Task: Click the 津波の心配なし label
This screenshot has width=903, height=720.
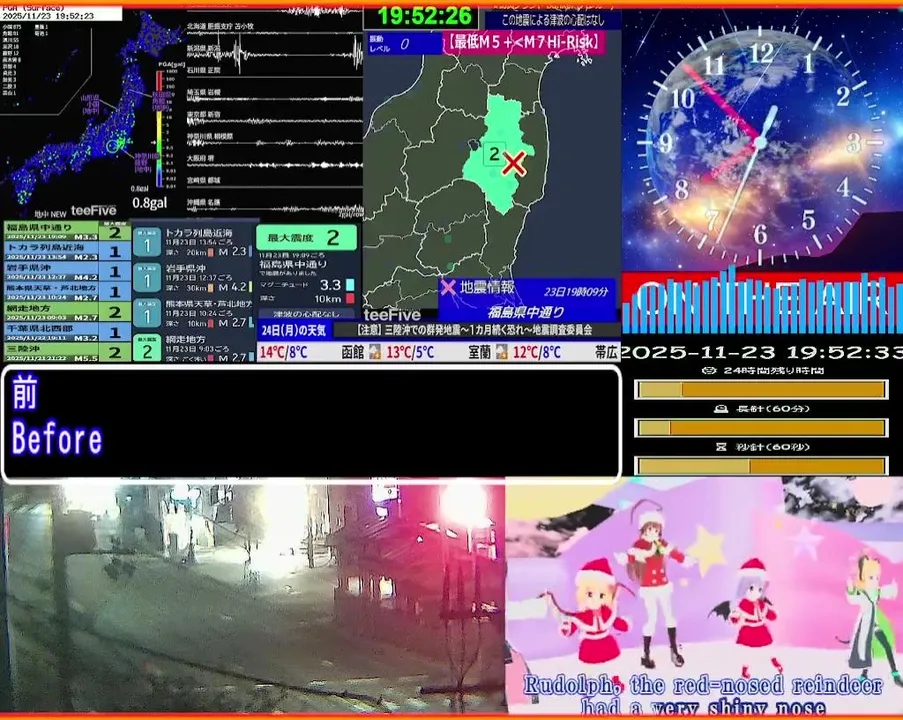Action: (x=306, y=314)
